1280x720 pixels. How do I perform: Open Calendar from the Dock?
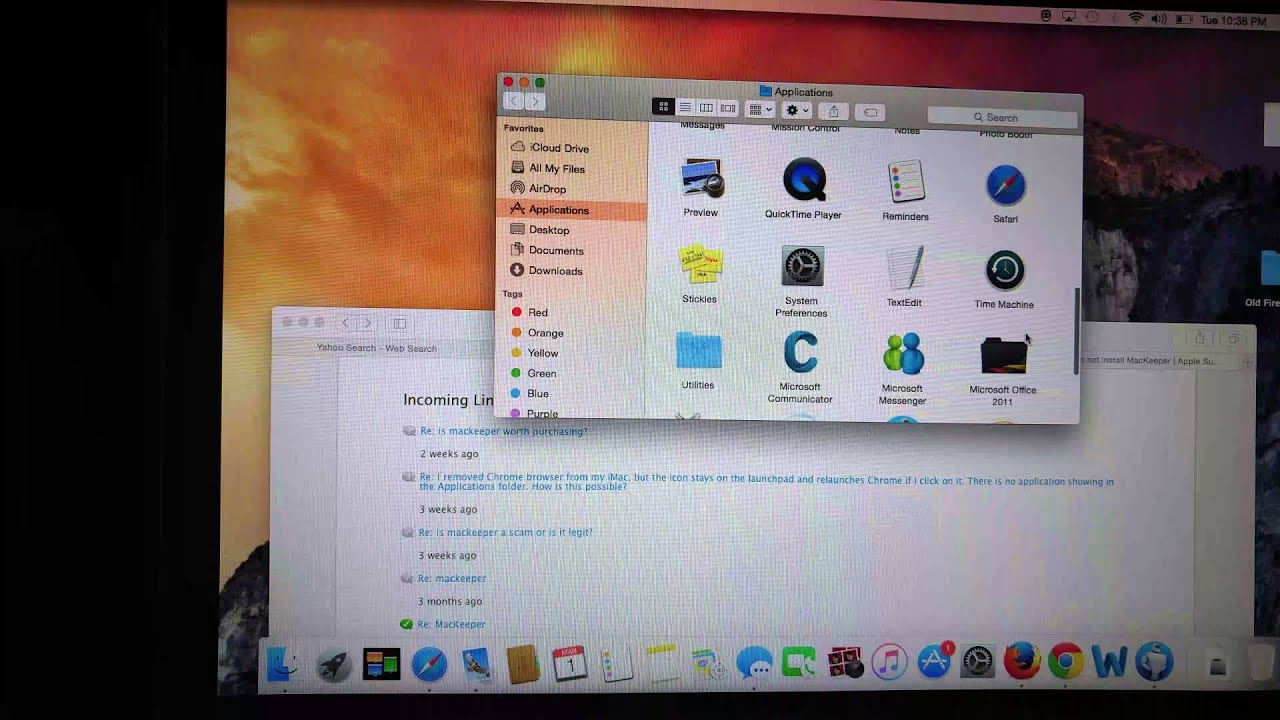click(x=569, y=664)
